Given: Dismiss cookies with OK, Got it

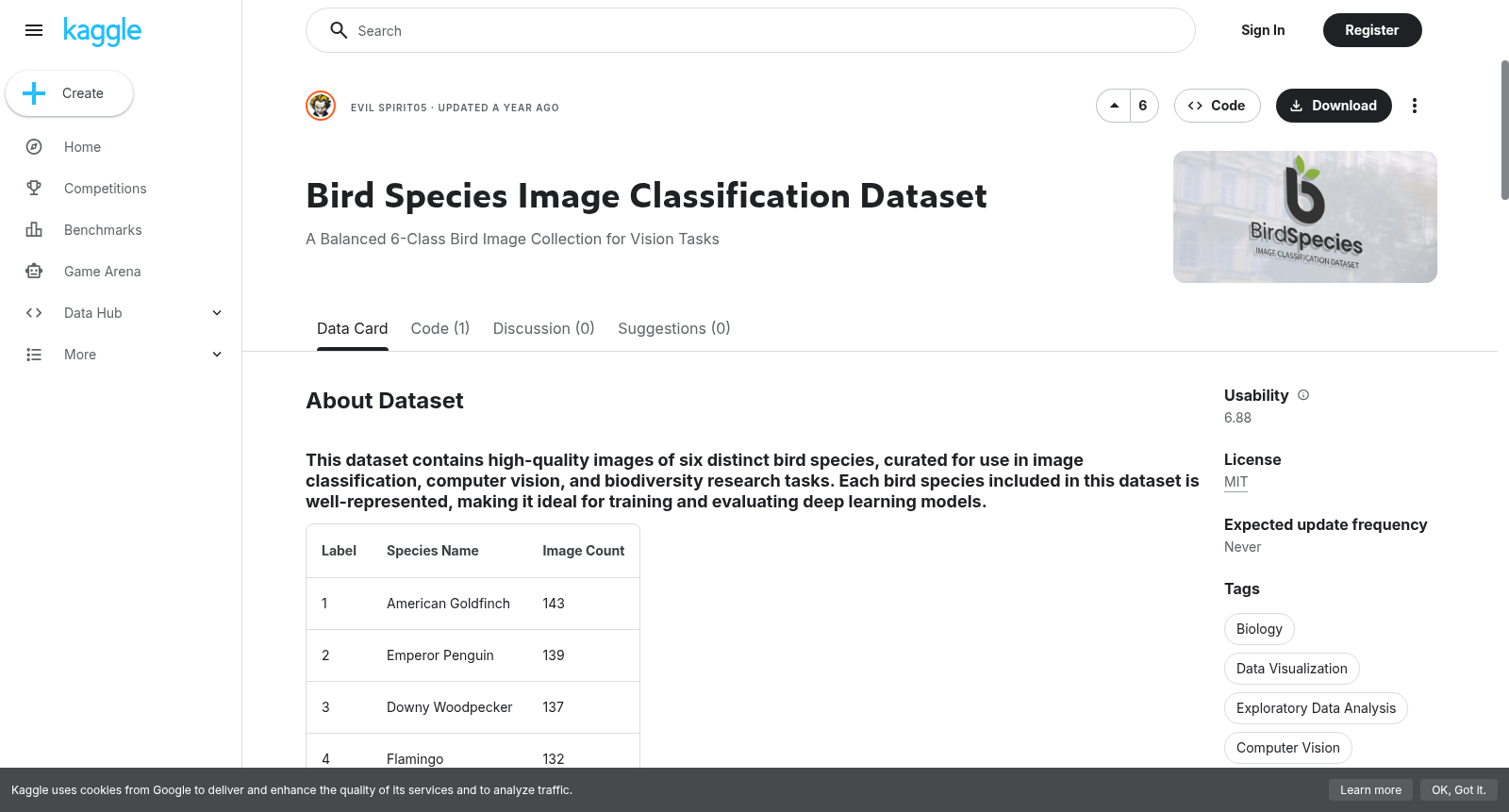Looking at the screenshot, I should click(1458, 790).
